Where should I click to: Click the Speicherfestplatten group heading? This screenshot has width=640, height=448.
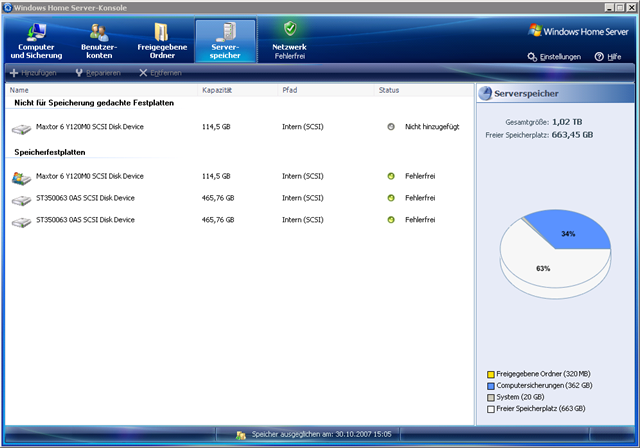50,152
